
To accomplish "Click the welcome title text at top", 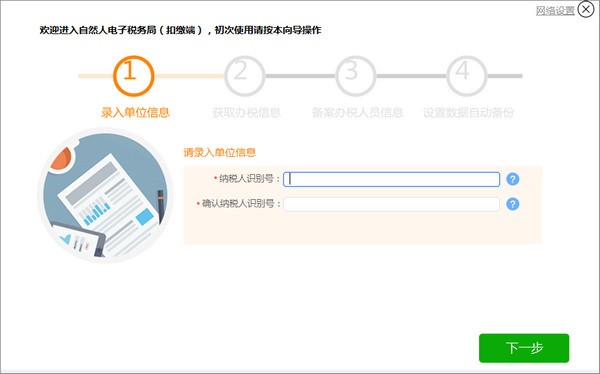I will tap(180, 30).
